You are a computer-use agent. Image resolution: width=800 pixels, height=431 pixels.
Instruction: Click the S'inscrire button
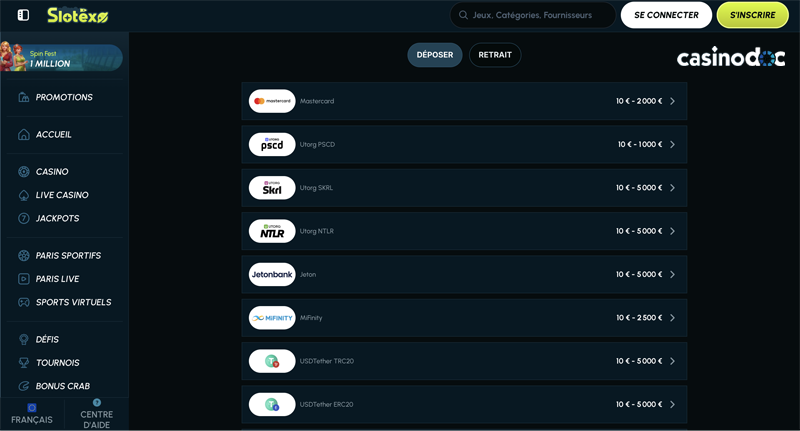click(x=753, y=15)
